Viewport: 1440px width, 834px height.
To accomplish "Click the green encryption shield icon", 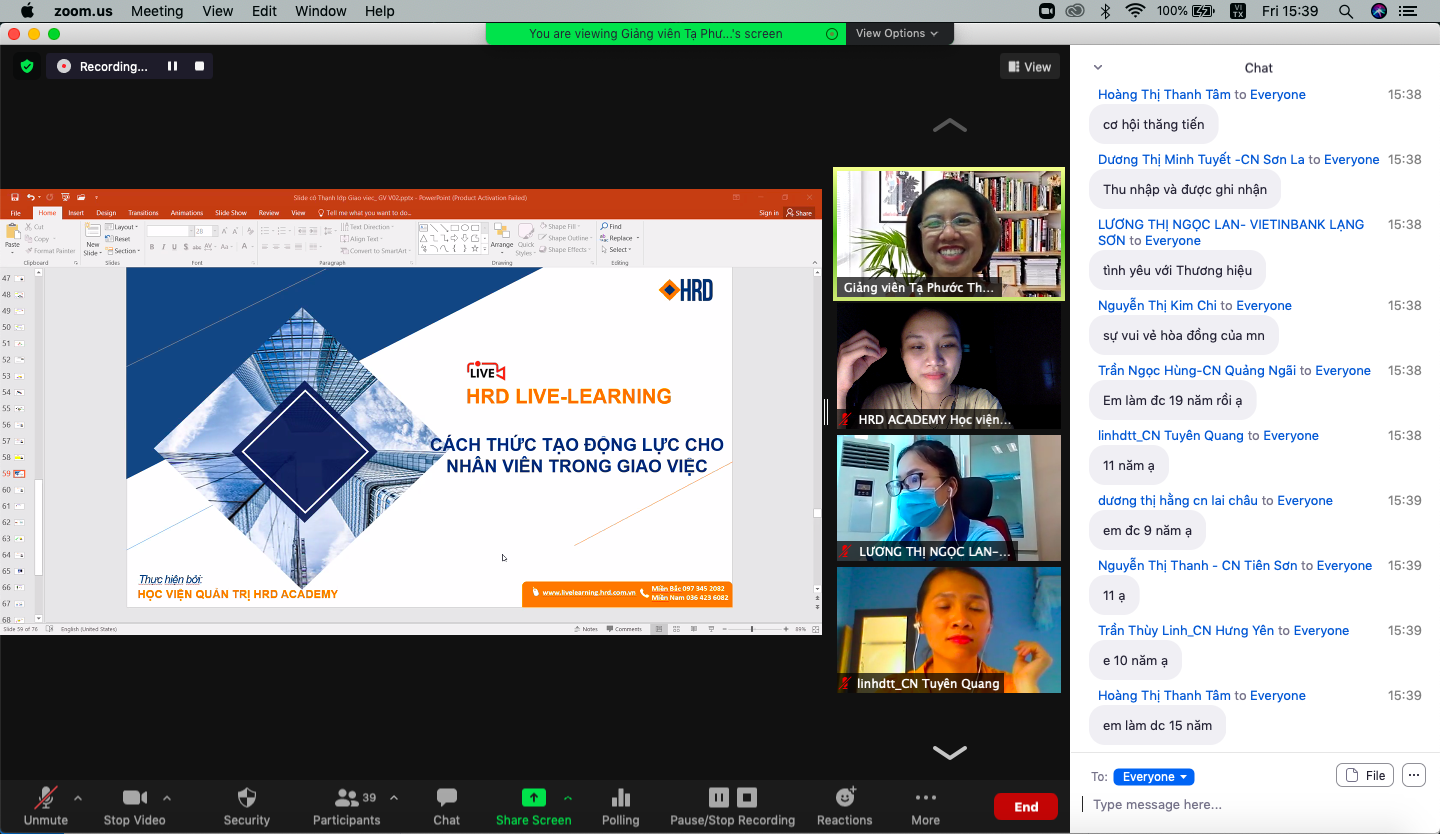I will 27,66.
